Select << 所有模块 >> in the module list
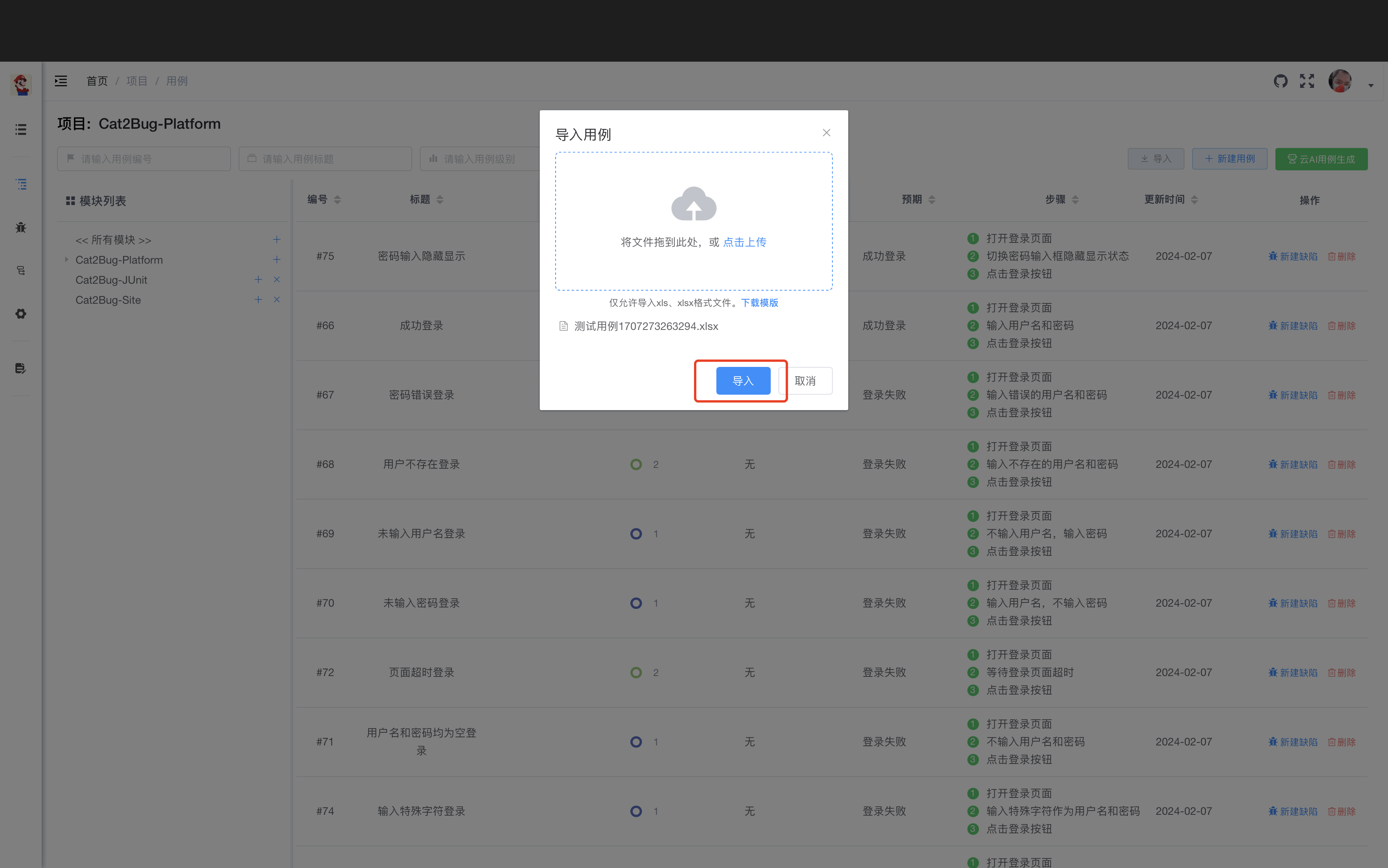 click(113, 240)
